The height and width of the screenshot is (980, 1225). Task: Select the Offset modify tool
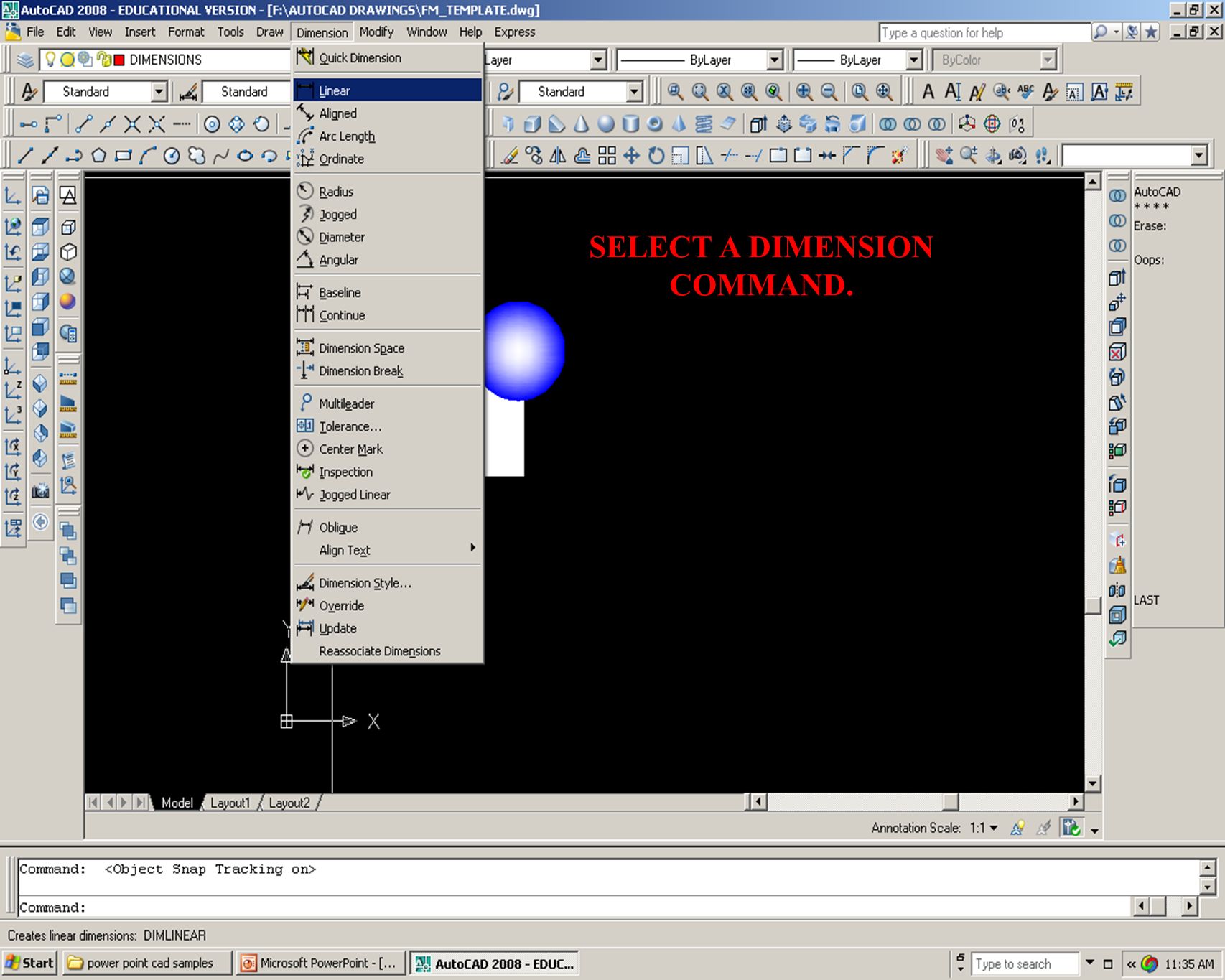coord(582,155)
